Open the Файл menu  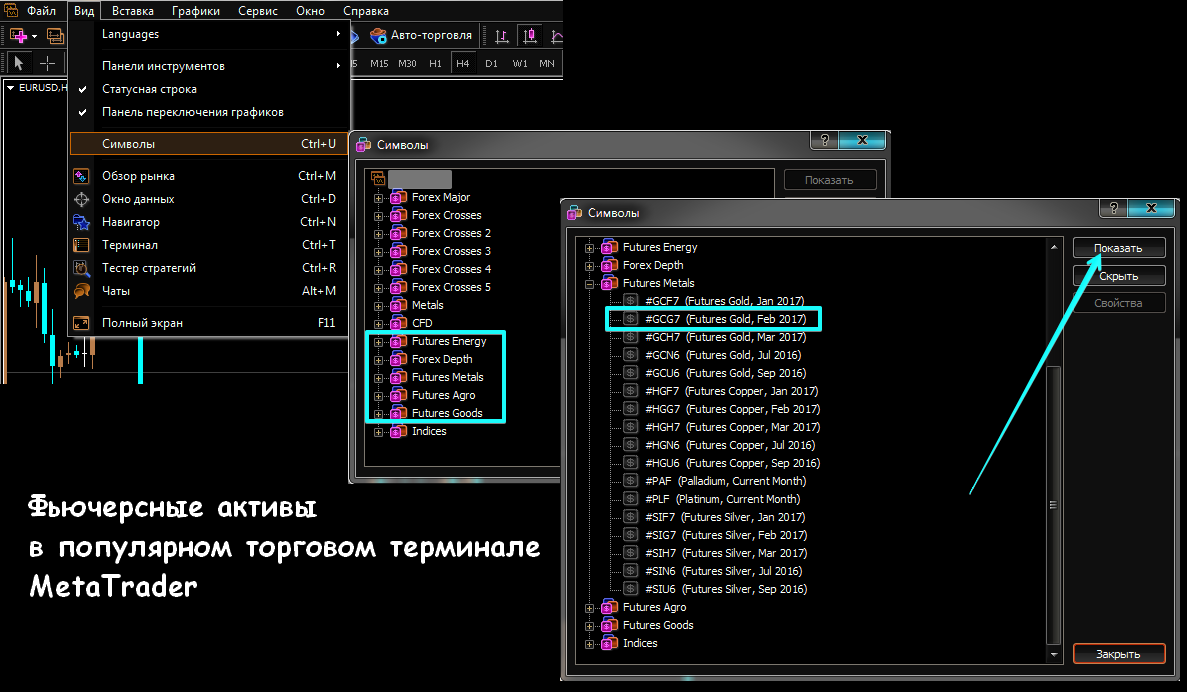click(x=42, y=11)
